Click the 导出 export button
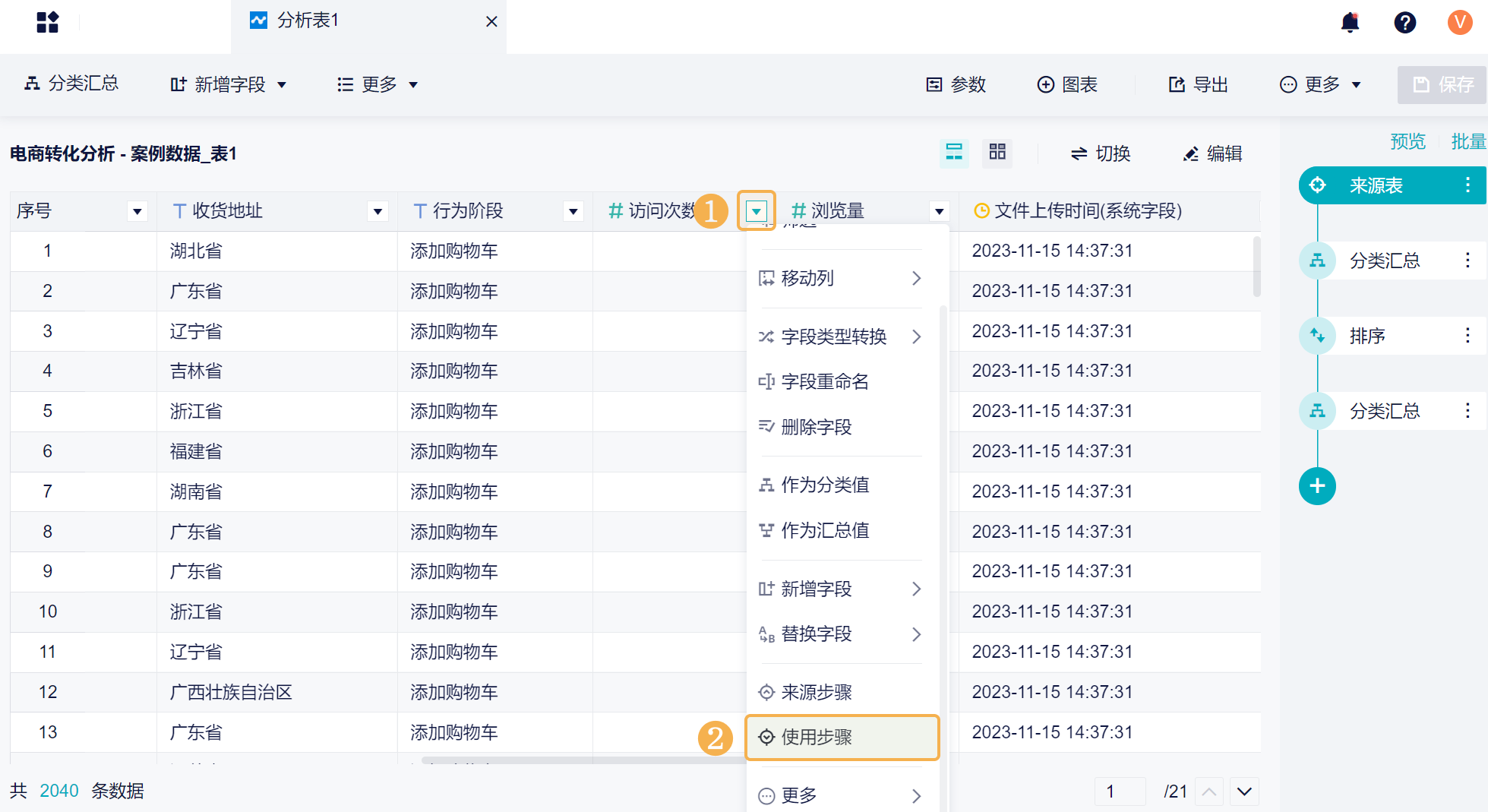Viewport: 1488px width, 812px height. click(1198, 84)
